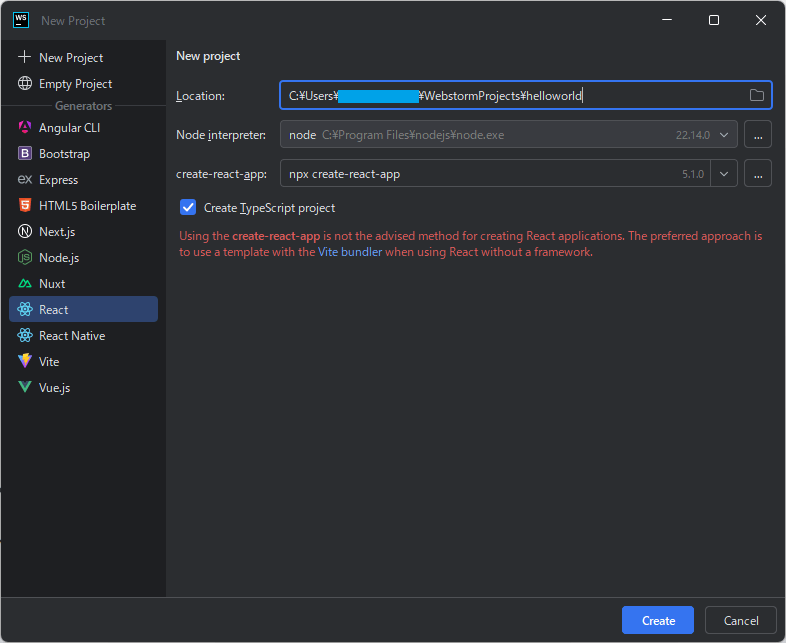786x643 pixels.
Task: Click the 22.14.0 node version text
Action: [693, 135]
